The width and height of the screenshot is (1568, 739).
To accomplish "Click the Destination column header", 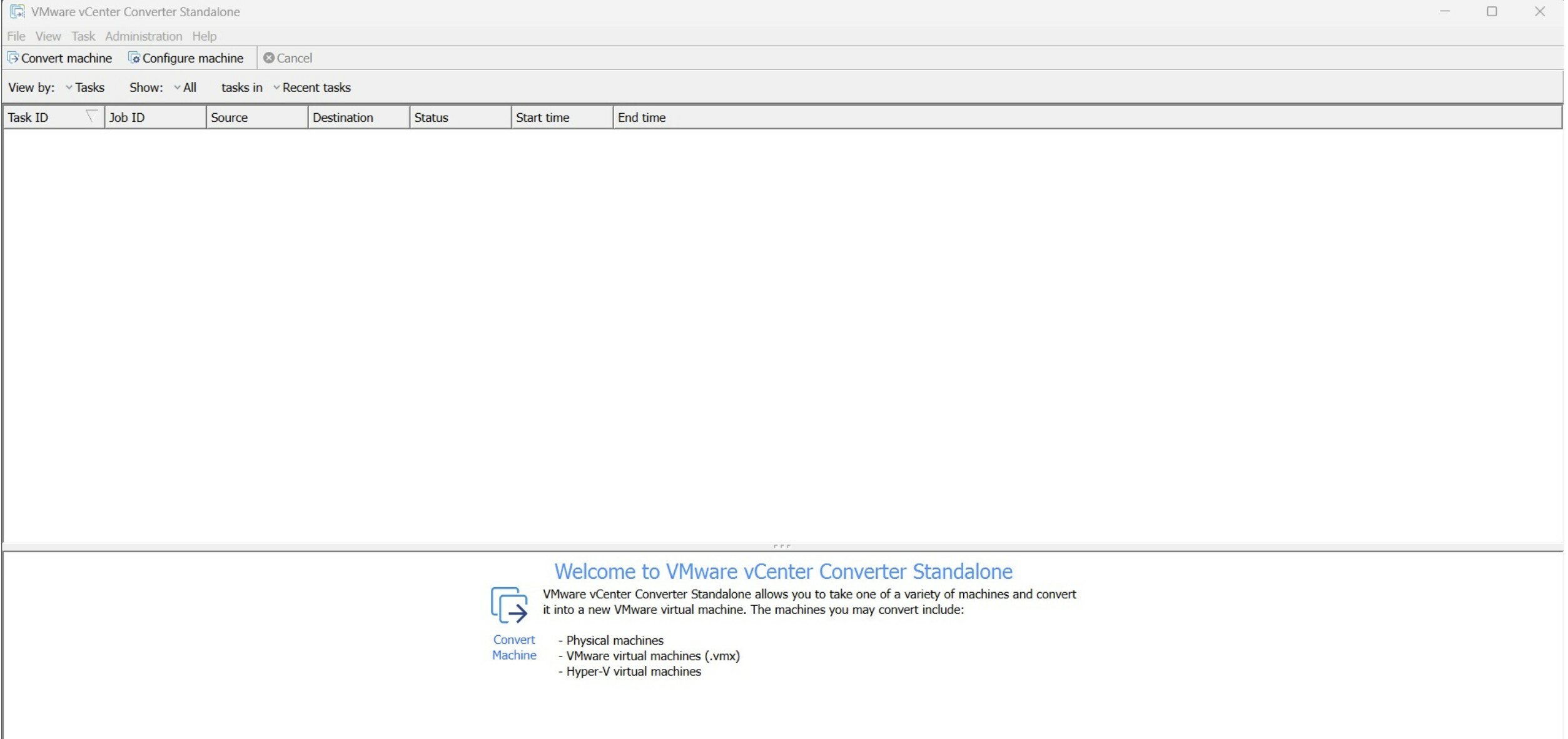I will [359, 118].
